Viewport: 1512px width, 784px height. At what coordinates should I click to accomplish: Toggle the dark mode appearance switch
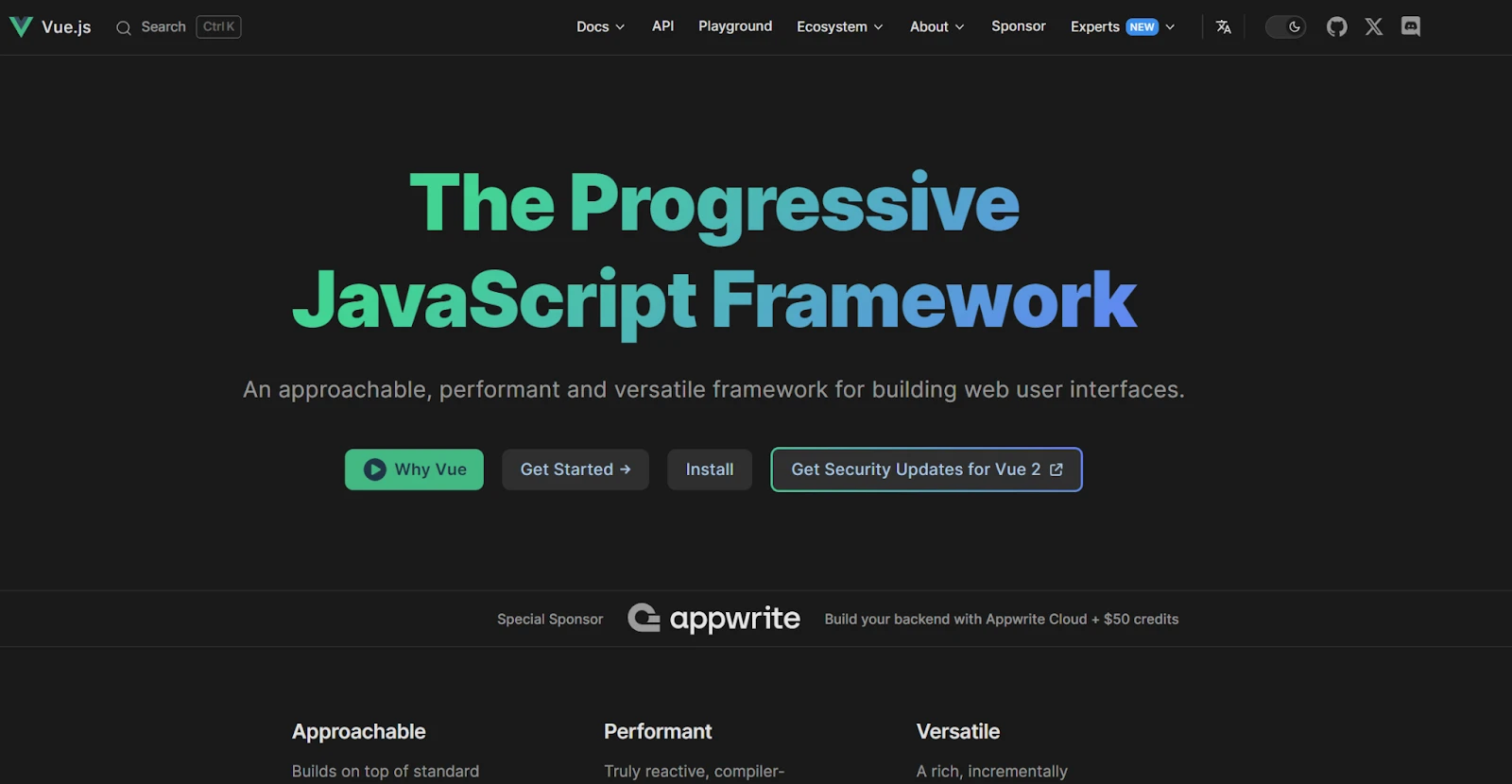click(1285, 26)
